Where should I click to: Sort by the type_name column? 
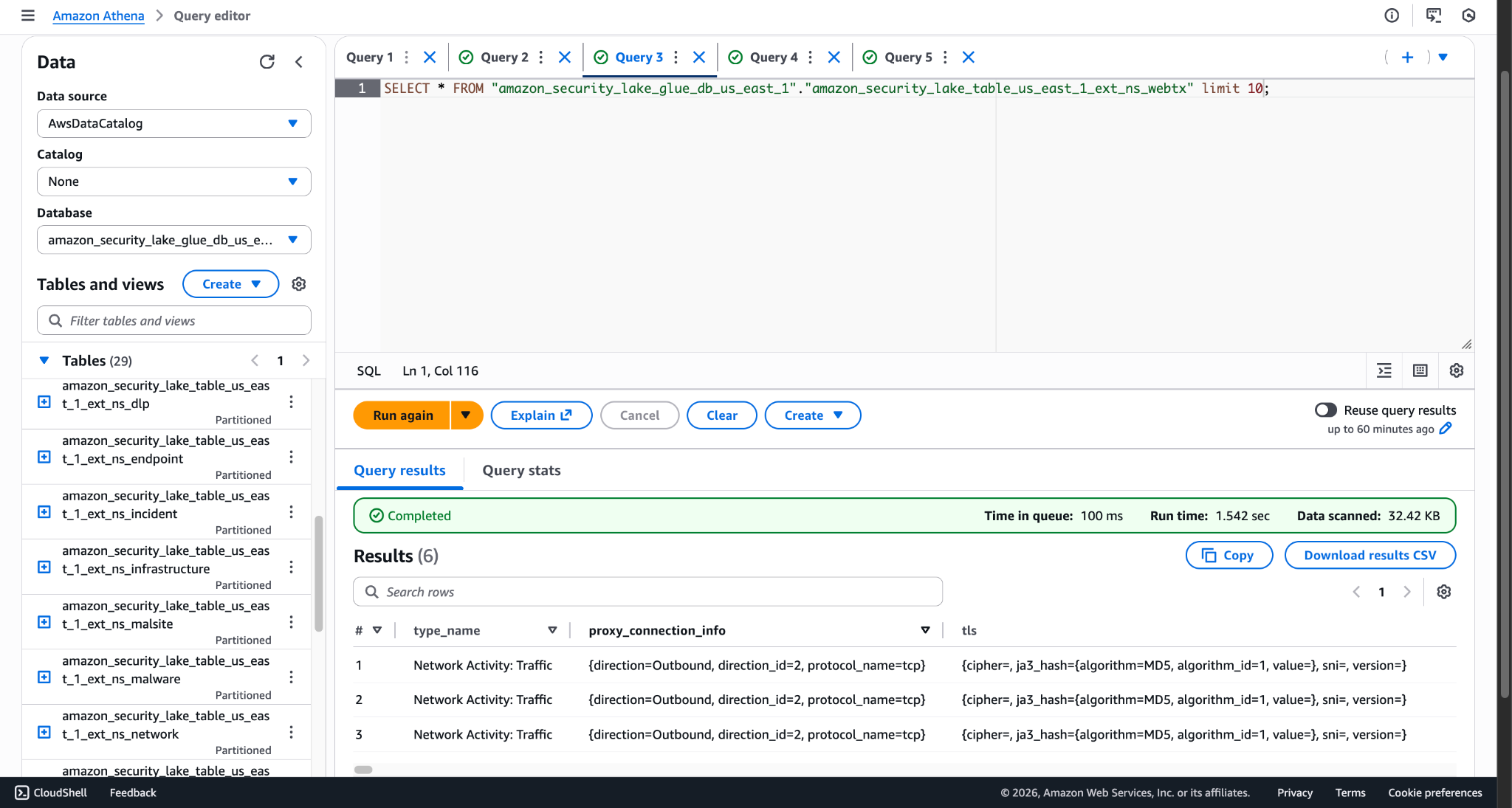[552, 630]
